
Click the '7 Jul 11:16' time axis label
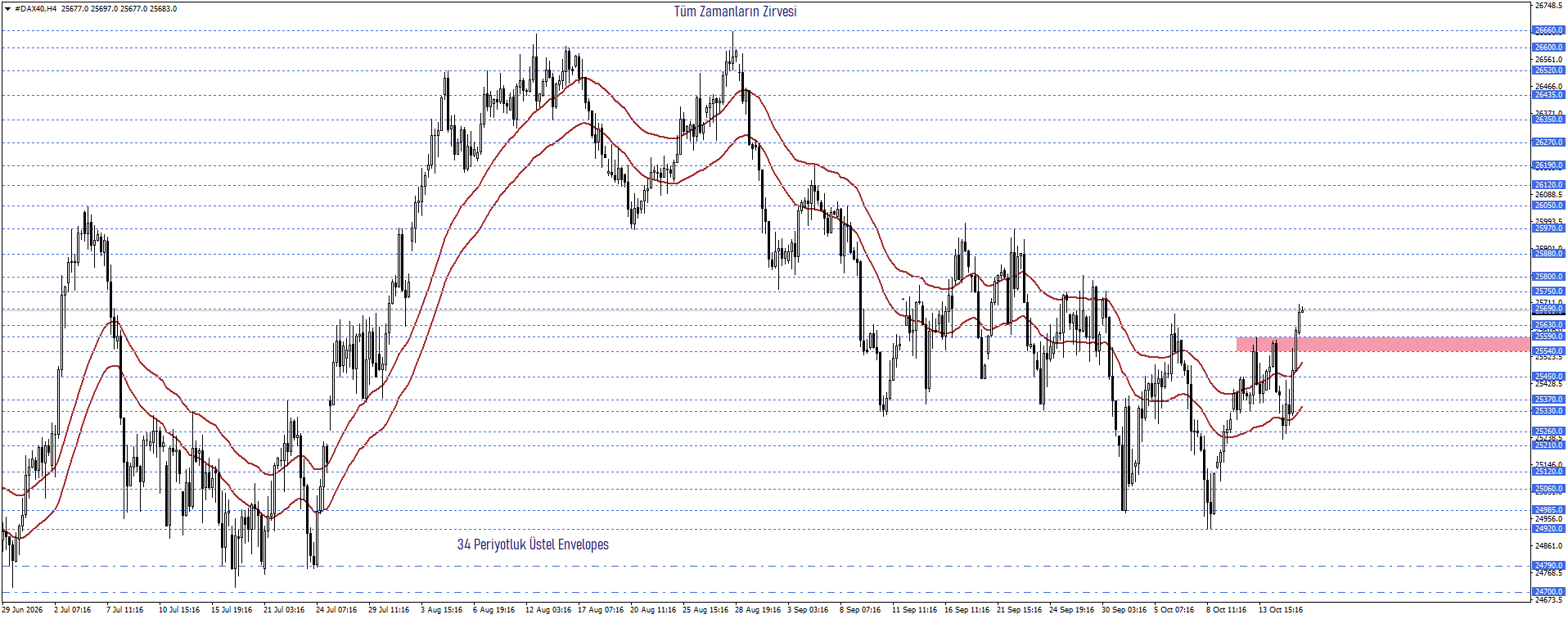(x=124, y=610)
